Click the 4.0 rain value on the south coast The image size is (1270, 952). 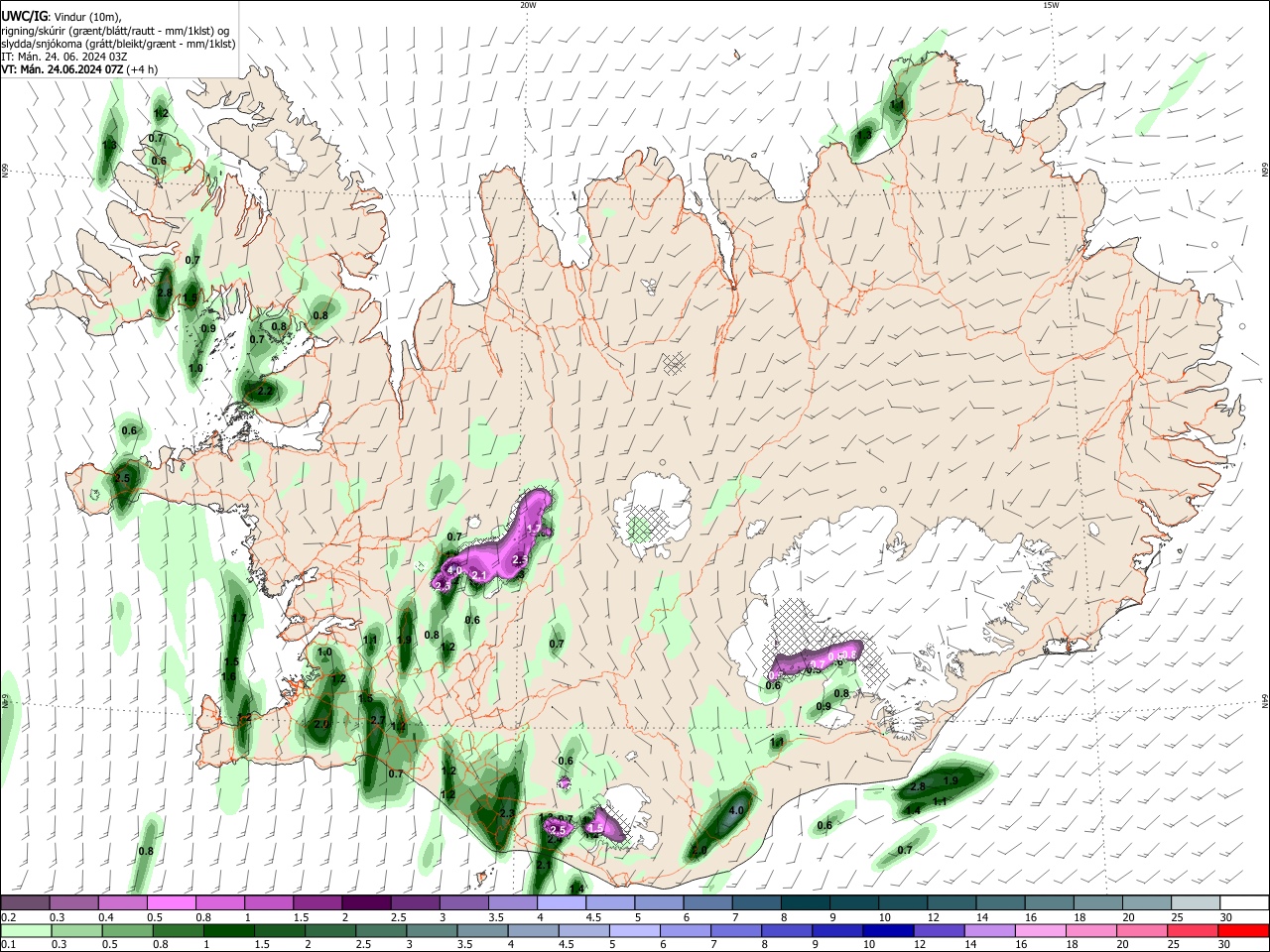[x=735, y=810]
